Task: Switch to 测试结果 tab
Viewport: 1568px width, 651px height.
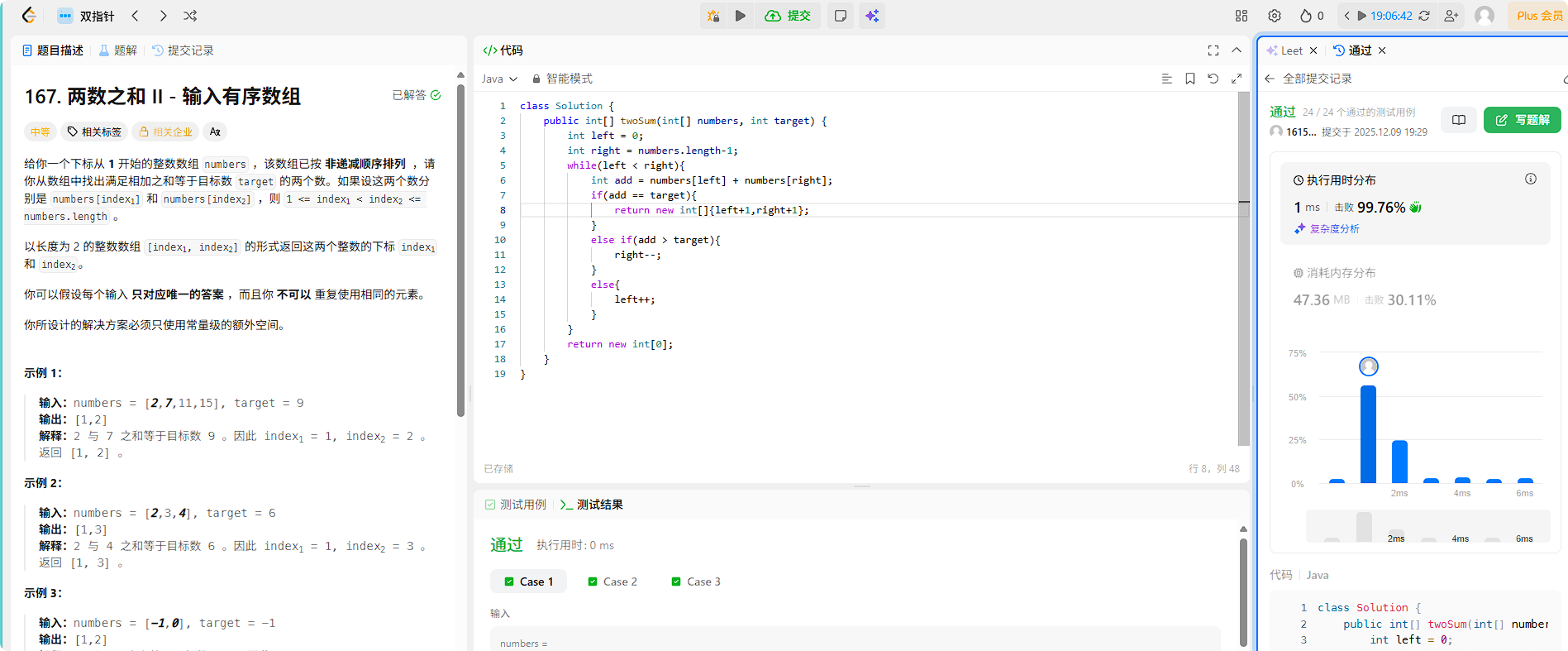Action: [x=592, y=505]
